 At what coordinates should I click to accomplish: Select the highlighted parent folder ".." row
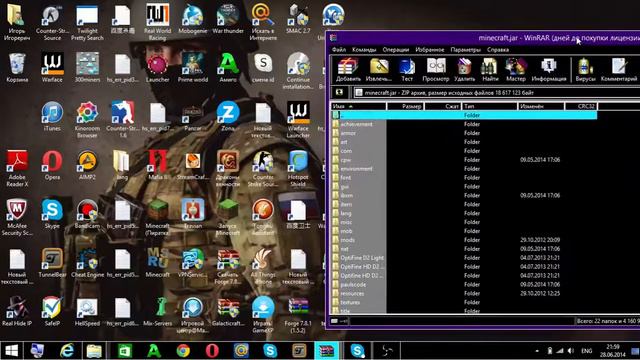[464, 115]
